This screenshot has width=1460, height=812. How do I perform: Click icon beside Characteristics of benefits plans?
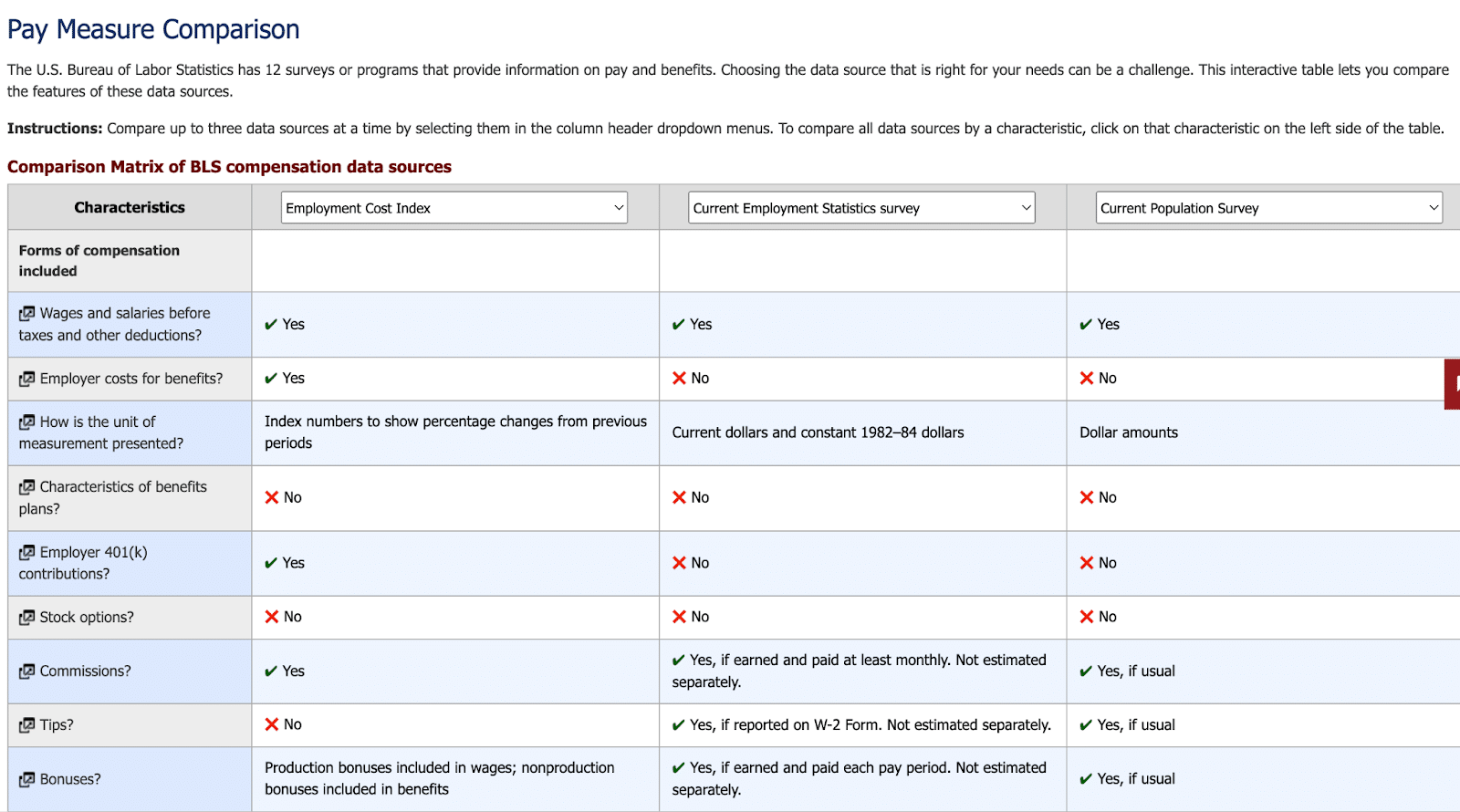coord(27,487)
